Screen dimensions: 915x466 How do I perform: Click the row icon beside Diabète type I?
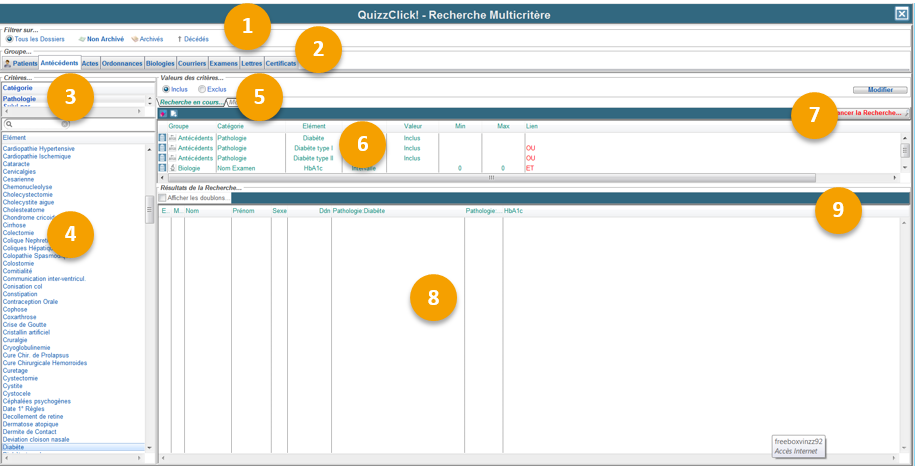point(163,148)
